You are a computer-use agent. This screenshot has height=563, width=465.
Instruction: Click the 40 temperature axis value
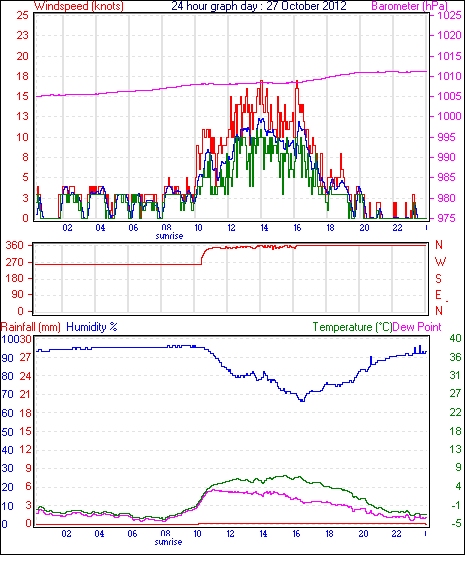point(455,338)
